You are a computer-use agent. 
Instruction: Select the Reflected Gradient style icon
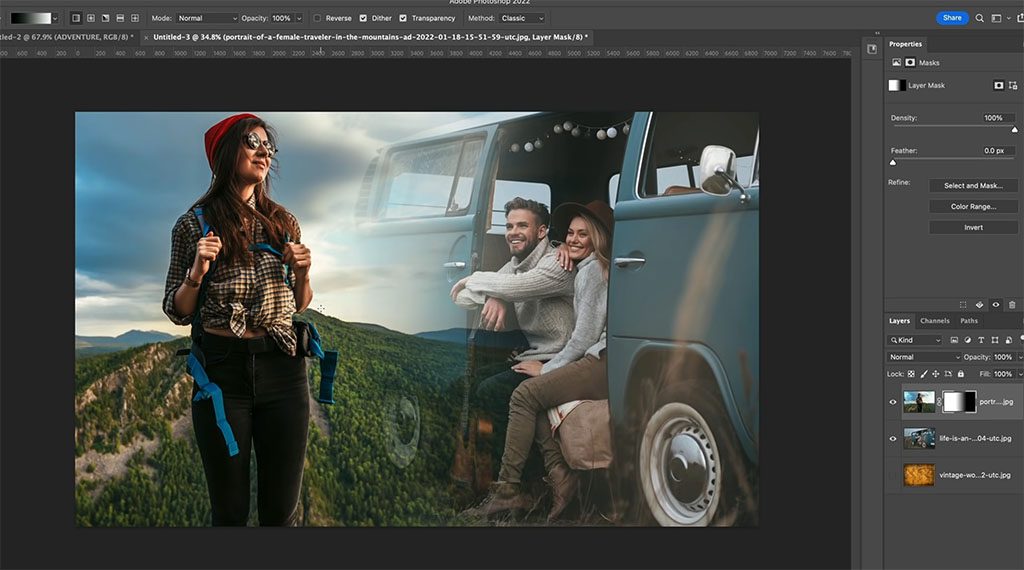tap(120, 18)
